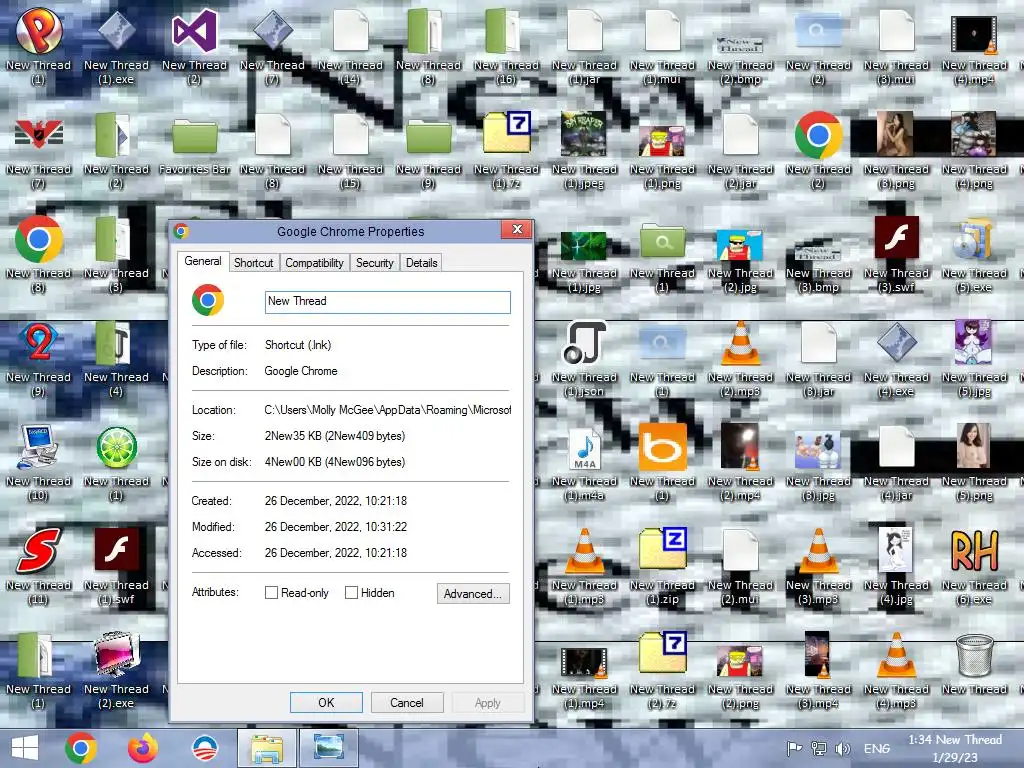This screenshot has height=768, width=1024.
Task: Select the Favorites Bar folder
Action: (195, 147)
